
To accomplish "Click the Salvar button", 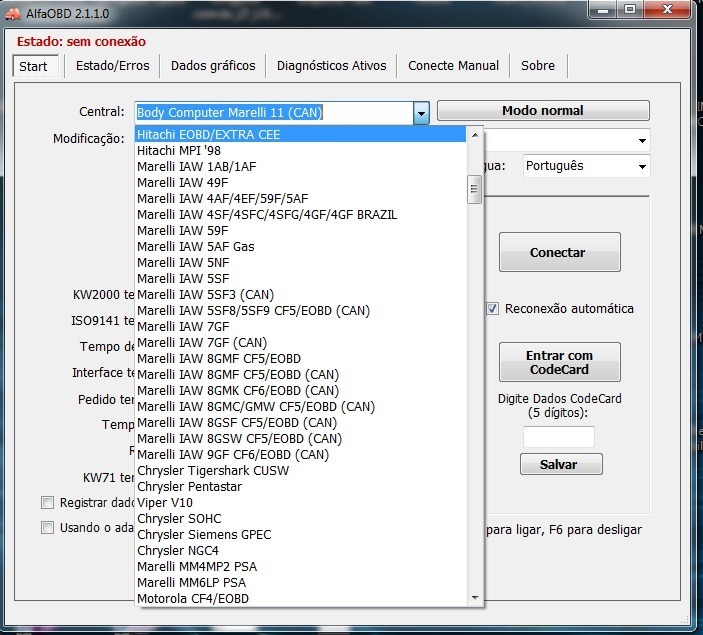I will 561,464.
